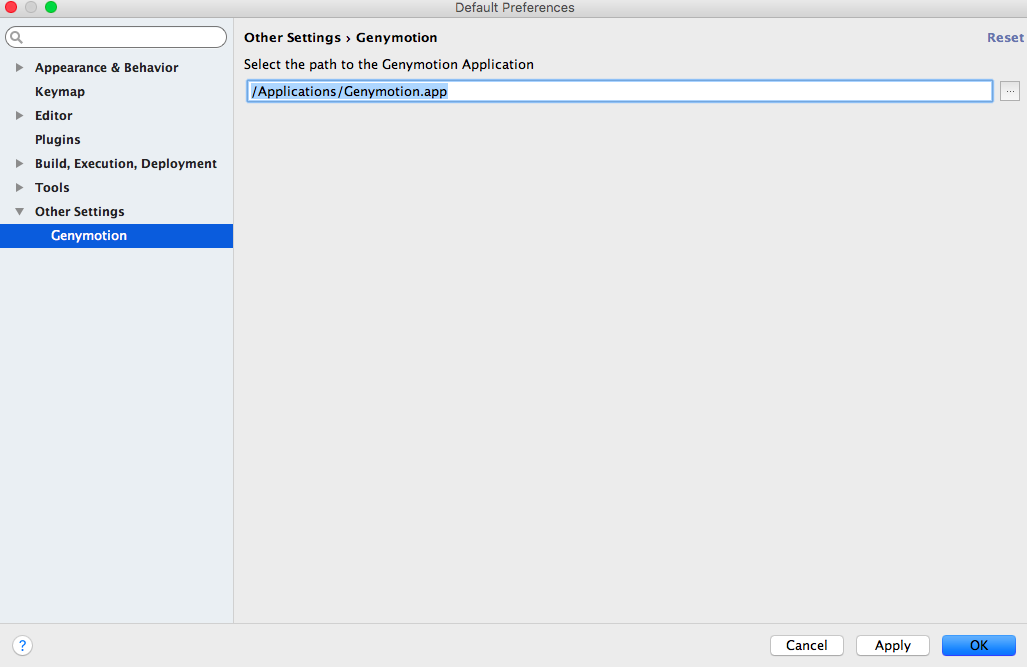Expand Build, Execution, Deployment arrow

[20, 163]
